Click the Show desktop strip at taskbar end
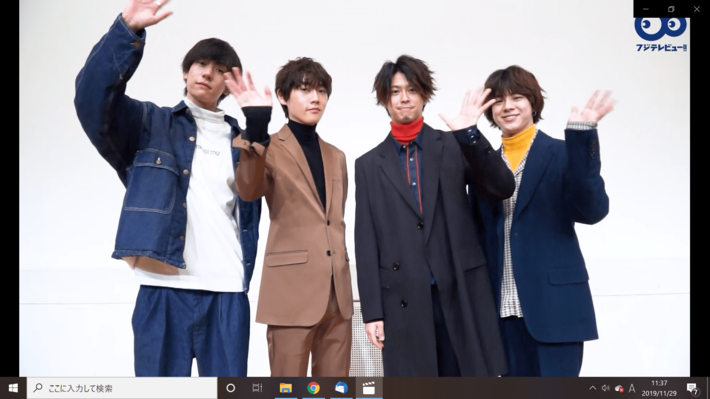 click(x=708, y=388)
